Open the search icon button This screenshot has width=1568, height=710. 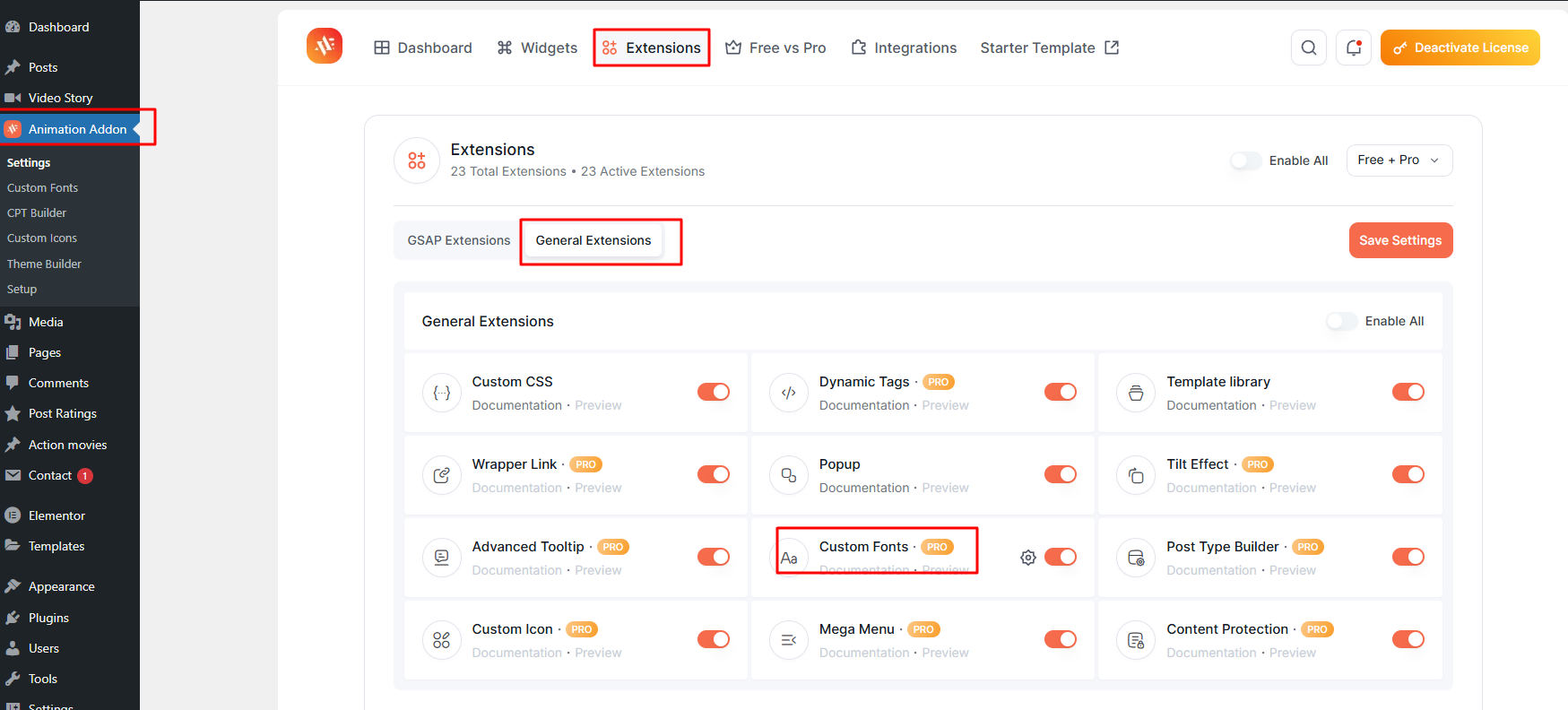coord(1309,48)
